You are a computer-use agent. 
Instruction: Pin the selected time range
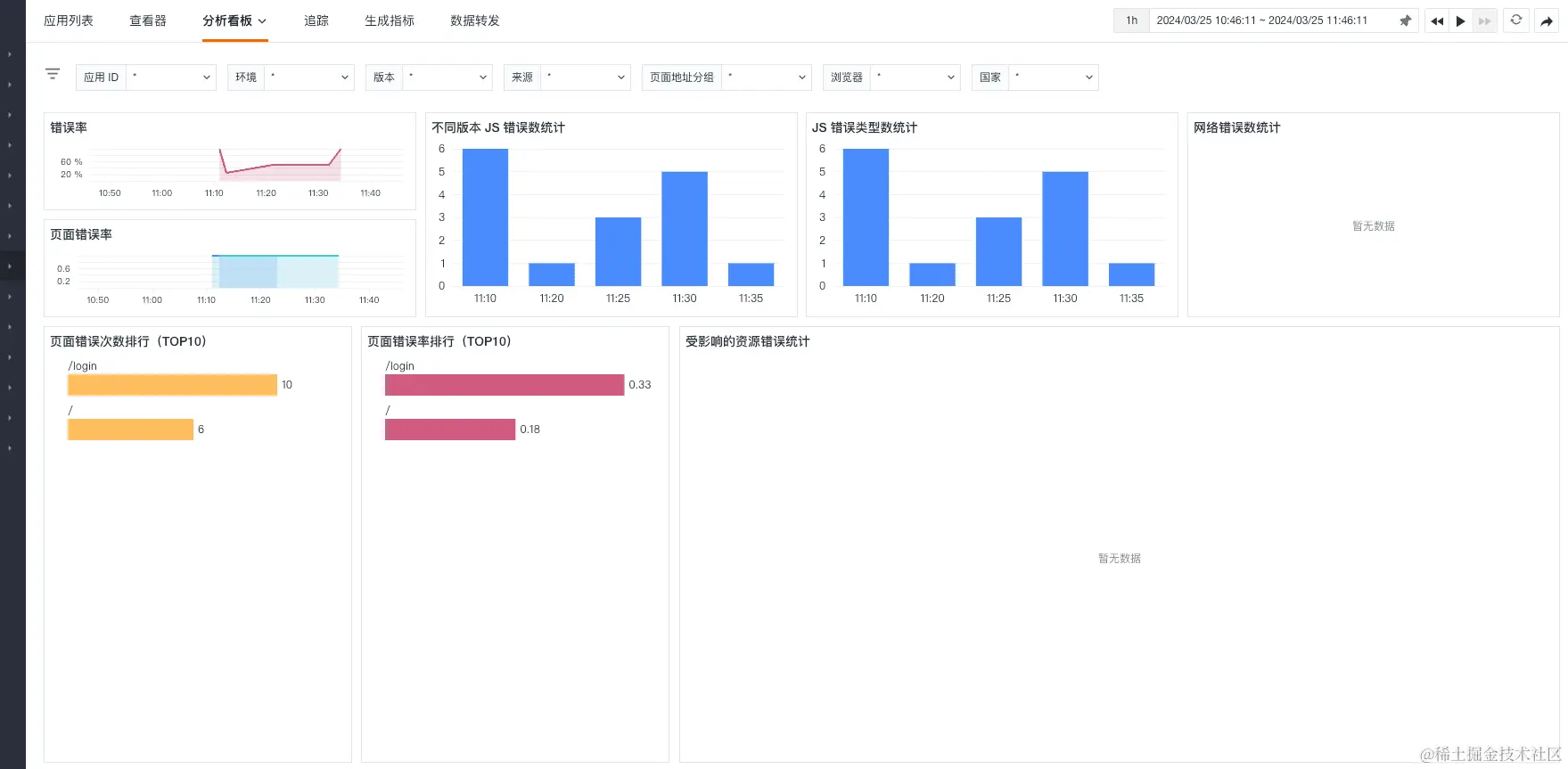[1406, 20]
